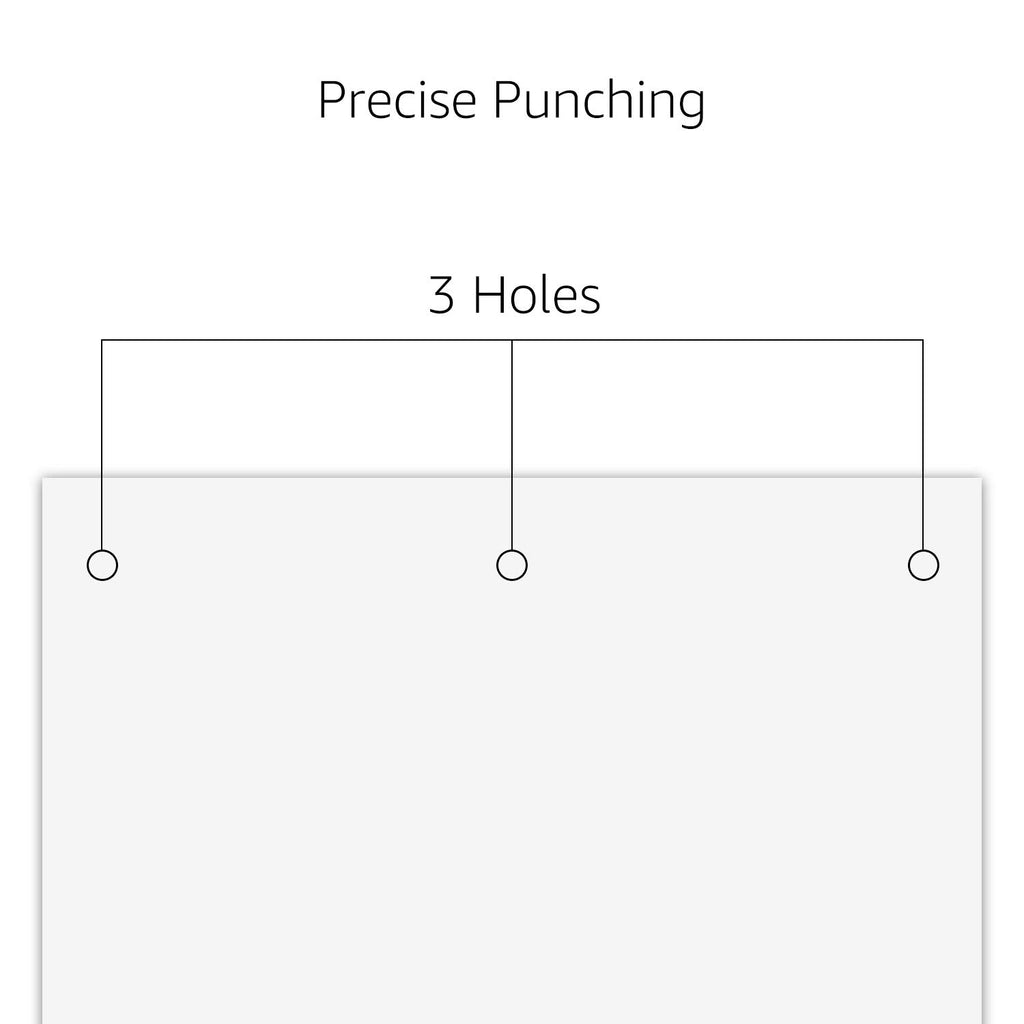
Task: Click where center line meets horizontal bracket
Action: [x=512, y=340]
